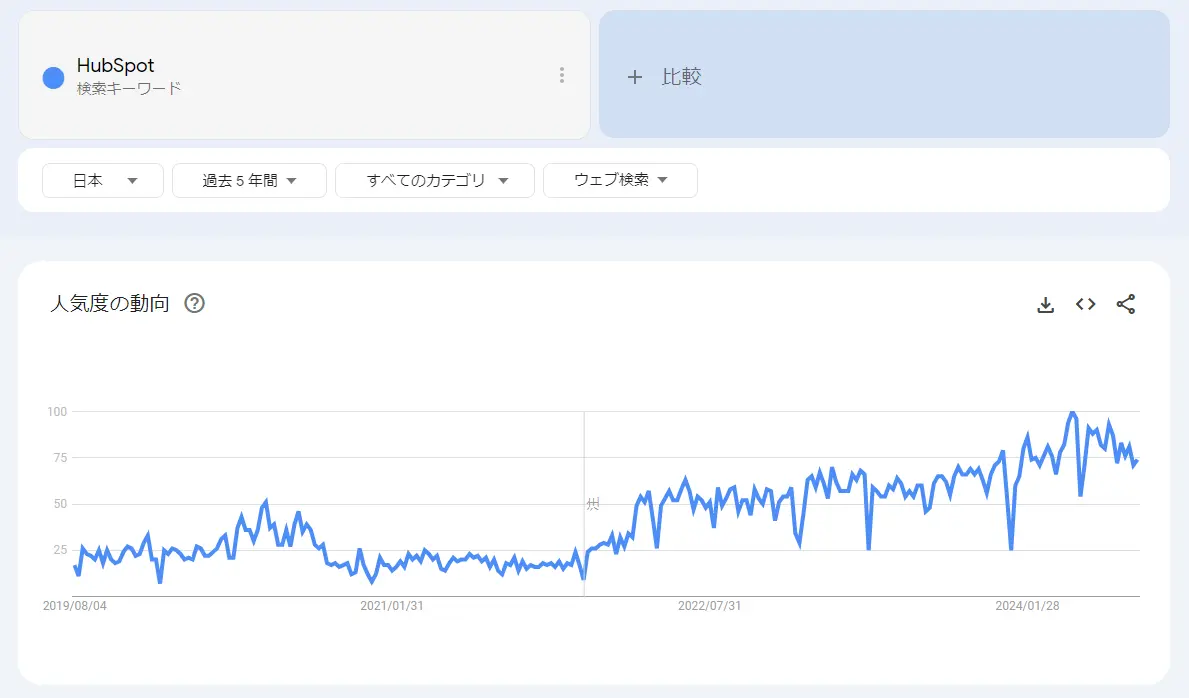Click the highest peak on the trend line
The image size is (1189, 698).
click(1072, 413)
